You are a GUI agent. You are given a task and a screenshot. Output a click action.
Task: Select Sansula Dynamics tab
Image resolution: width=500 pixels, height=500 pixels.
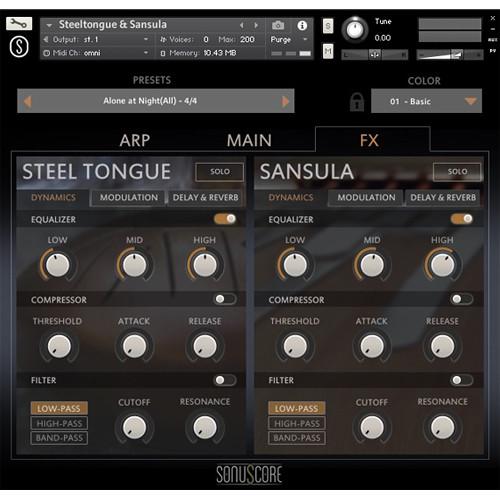[x=291, y=198]
